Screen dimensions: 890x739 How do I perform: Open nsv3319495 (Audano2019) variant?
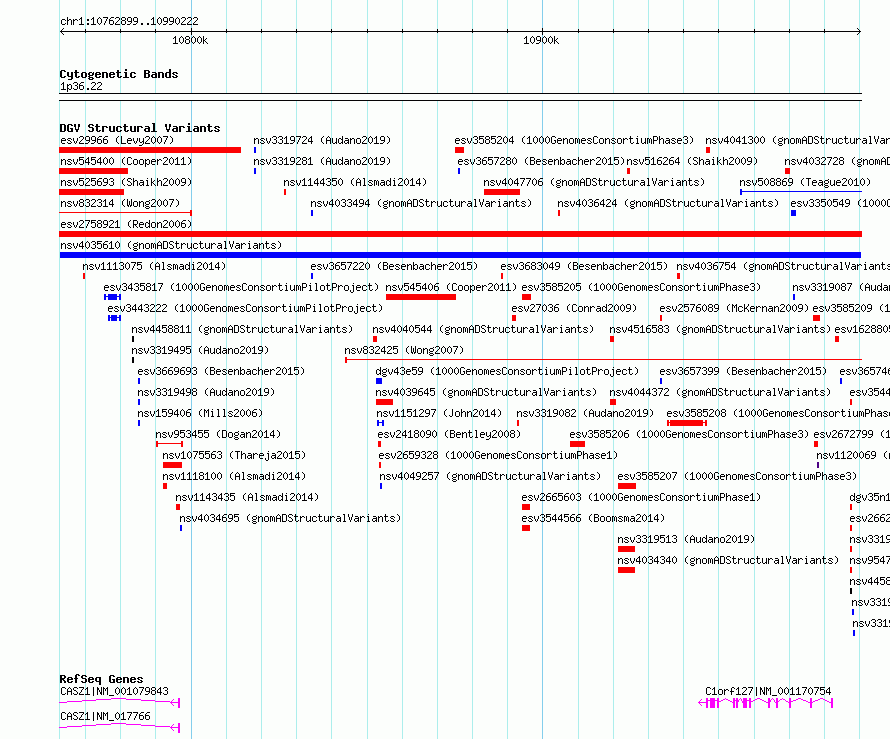(200, 350)
